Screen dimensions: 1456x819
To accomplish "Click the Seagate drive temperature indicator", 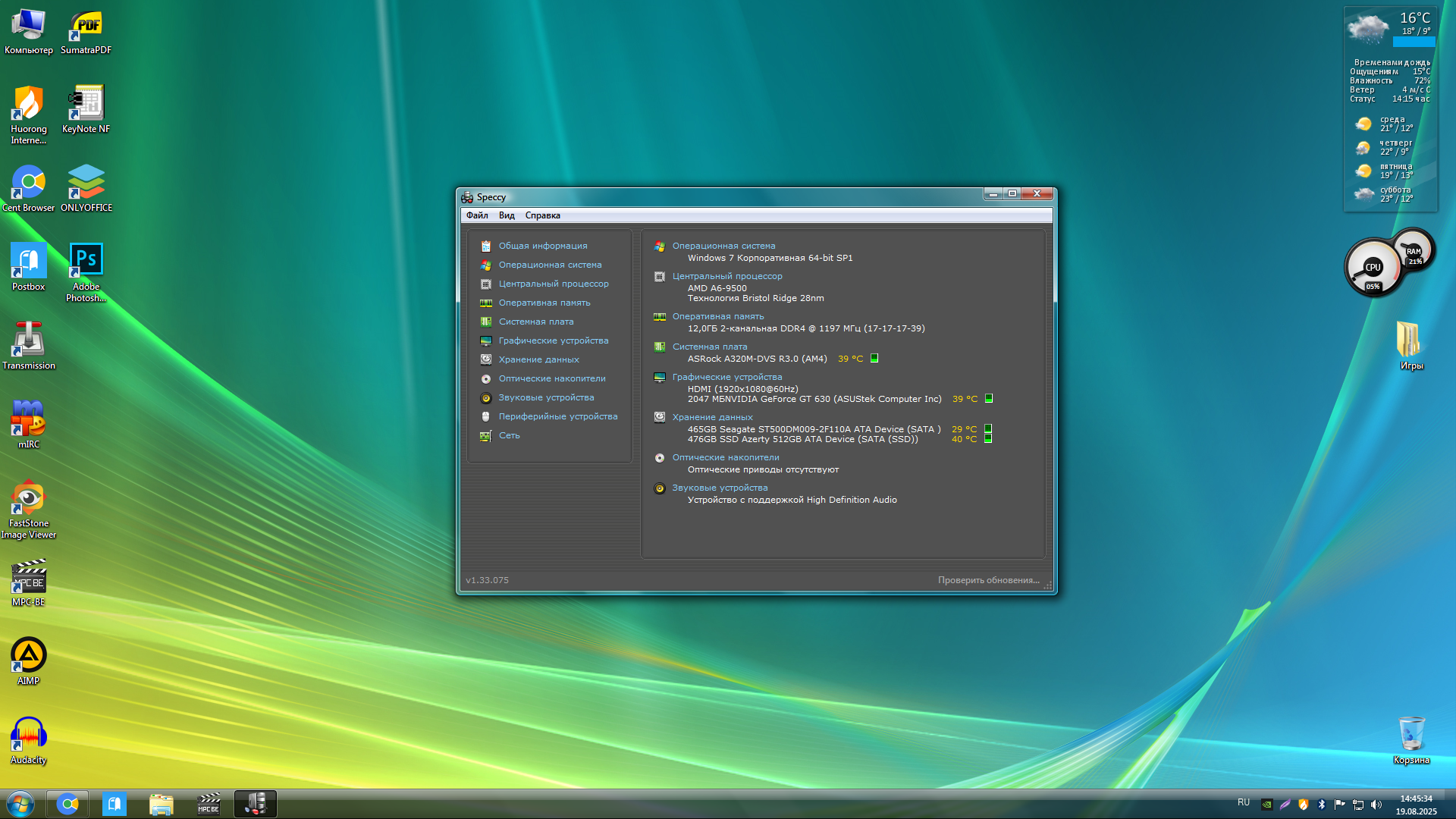I will pos(988,429).
